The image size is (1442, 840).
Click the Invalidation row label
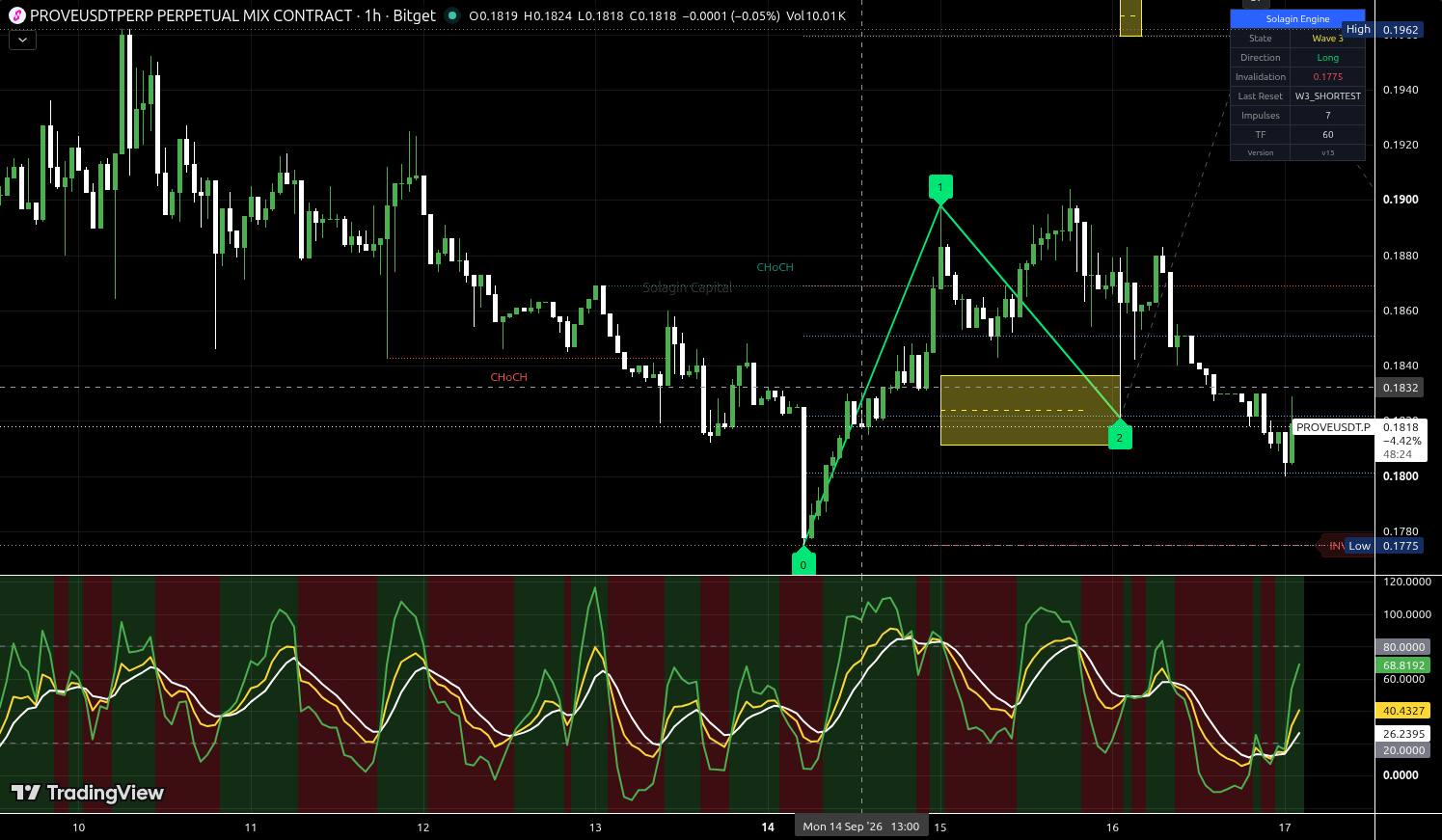click(1261, 77)
